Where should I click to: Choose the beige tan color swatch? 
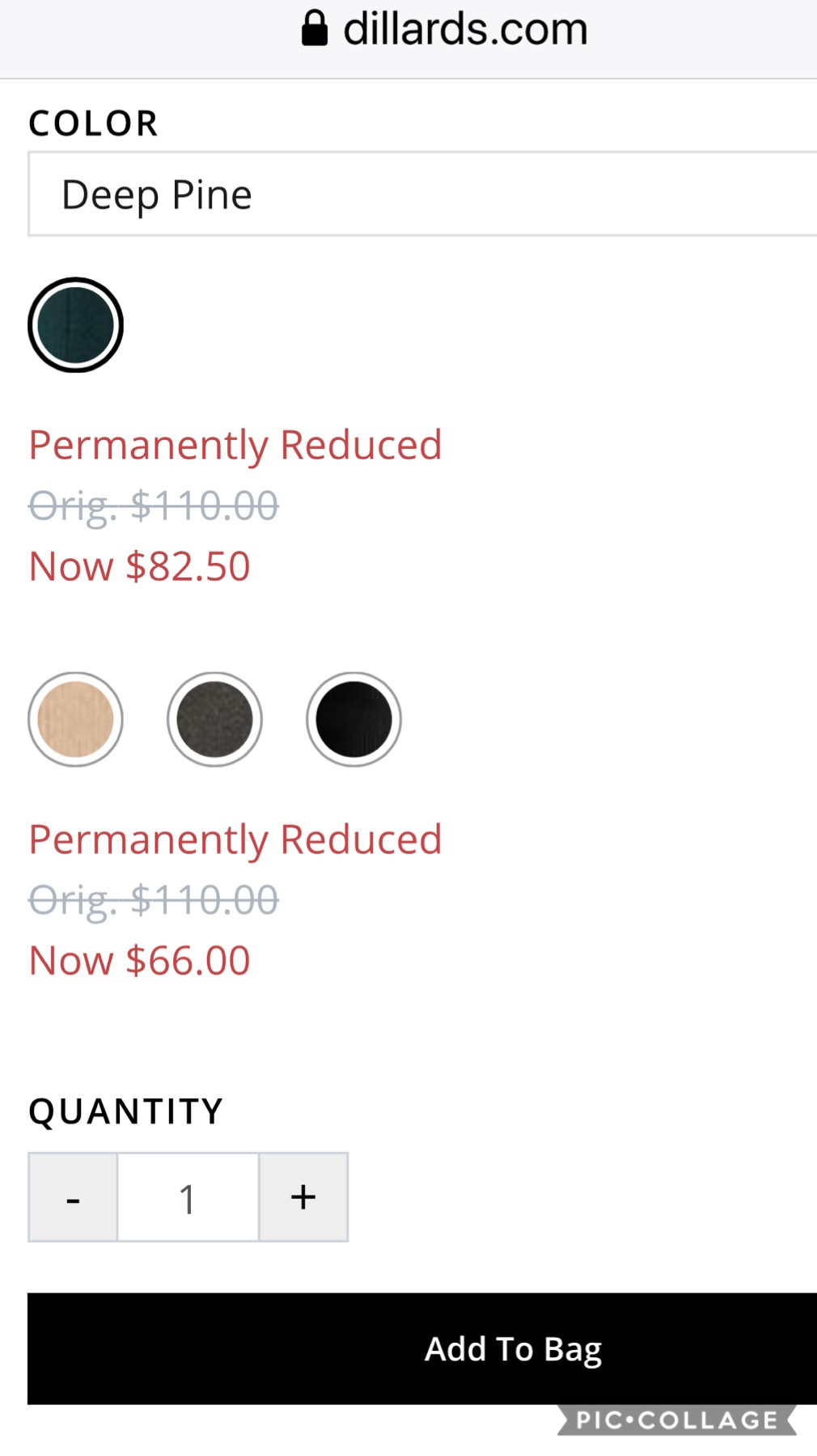coord(75,719)
